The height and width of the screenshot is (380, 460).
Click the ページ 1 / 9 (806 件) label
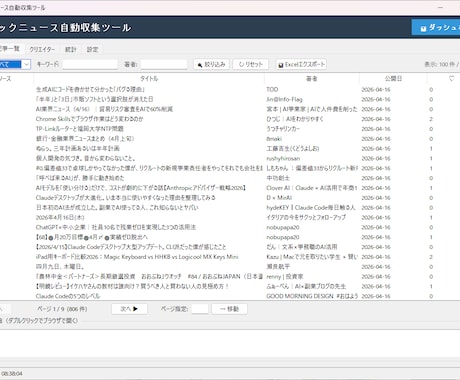tap(62, 309)
